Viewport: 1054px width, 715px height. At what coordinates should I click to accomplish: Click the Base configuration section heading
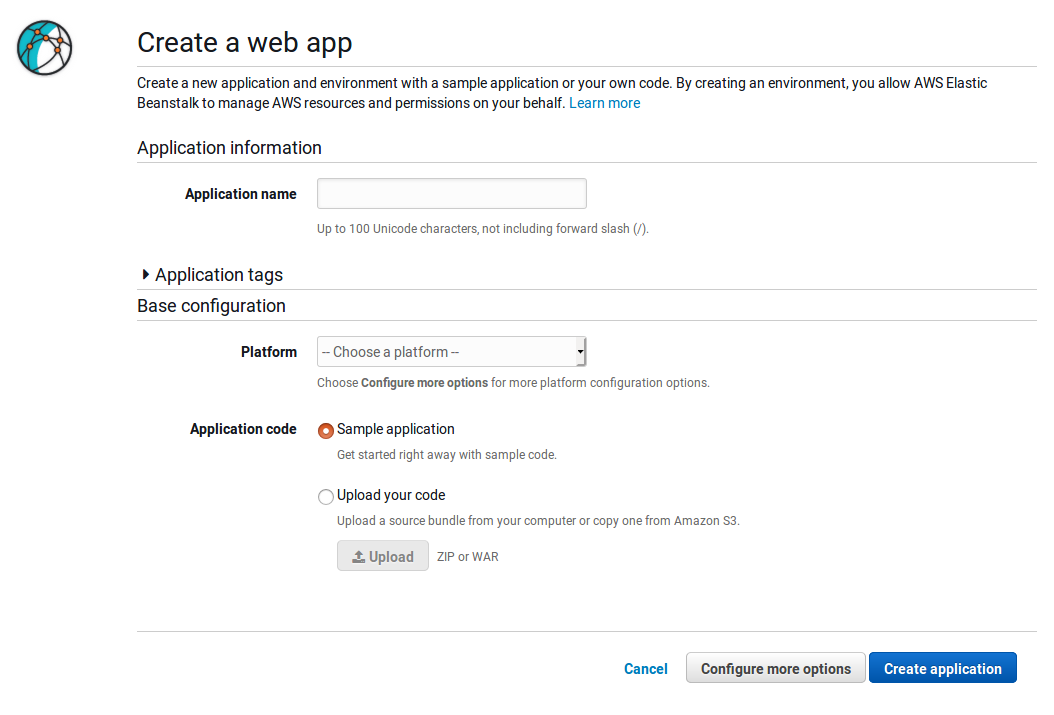[x=211, y=306]
